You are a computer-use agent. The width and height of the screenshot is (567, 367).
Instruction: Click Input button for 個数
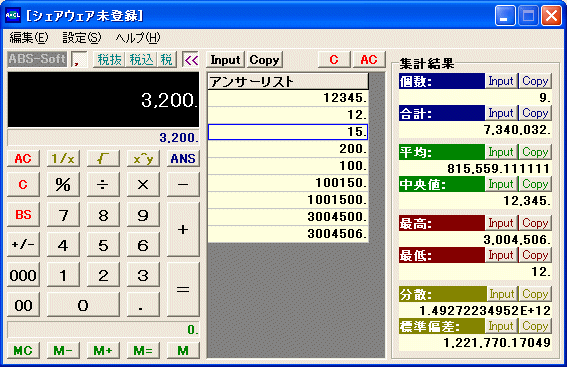[x=501, y=81]
